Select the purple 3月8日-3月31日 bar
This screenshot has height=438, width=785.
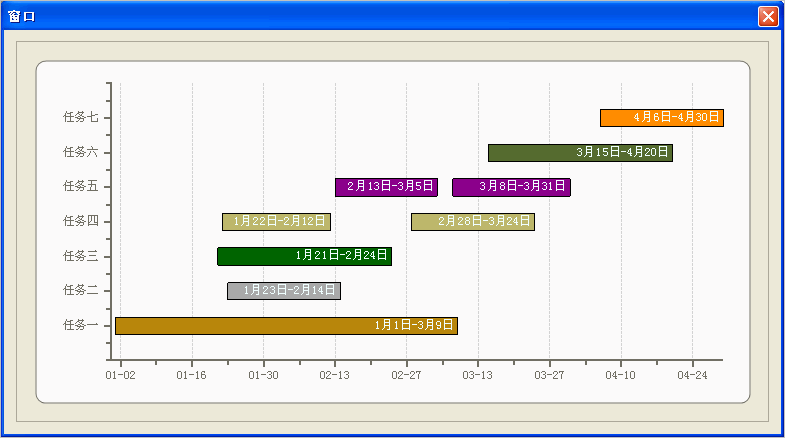[511, 187]
